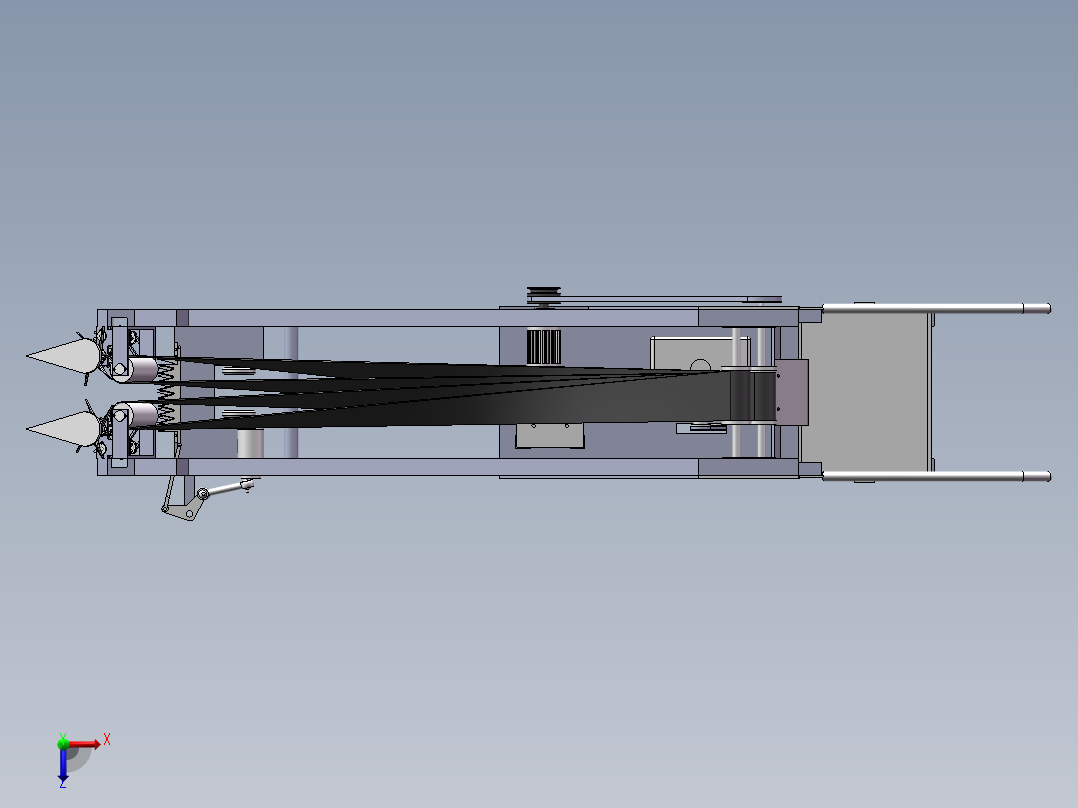Click the black vented grille part
Image resolution: width=1078 pixels, height=808 pixels.
[544, 347]
